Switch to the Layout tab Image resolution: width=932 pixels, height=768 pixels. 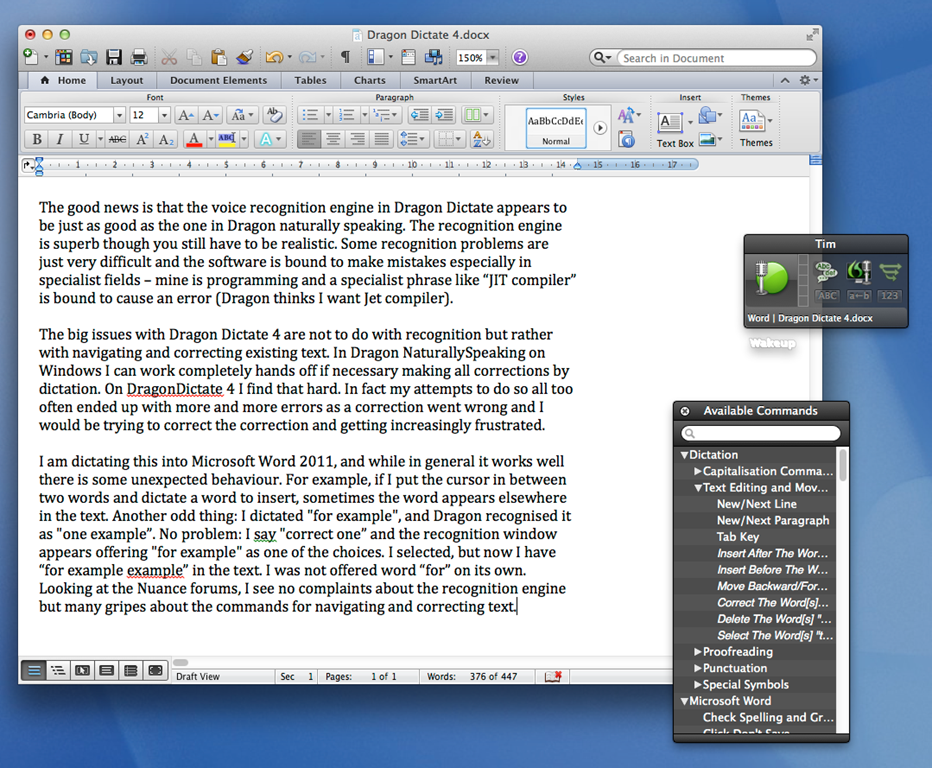point(127,80)
